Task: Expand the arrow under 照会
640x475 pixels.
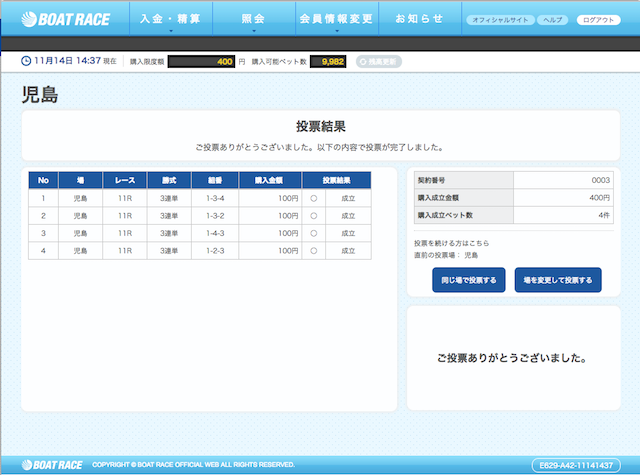Action: 254,31
